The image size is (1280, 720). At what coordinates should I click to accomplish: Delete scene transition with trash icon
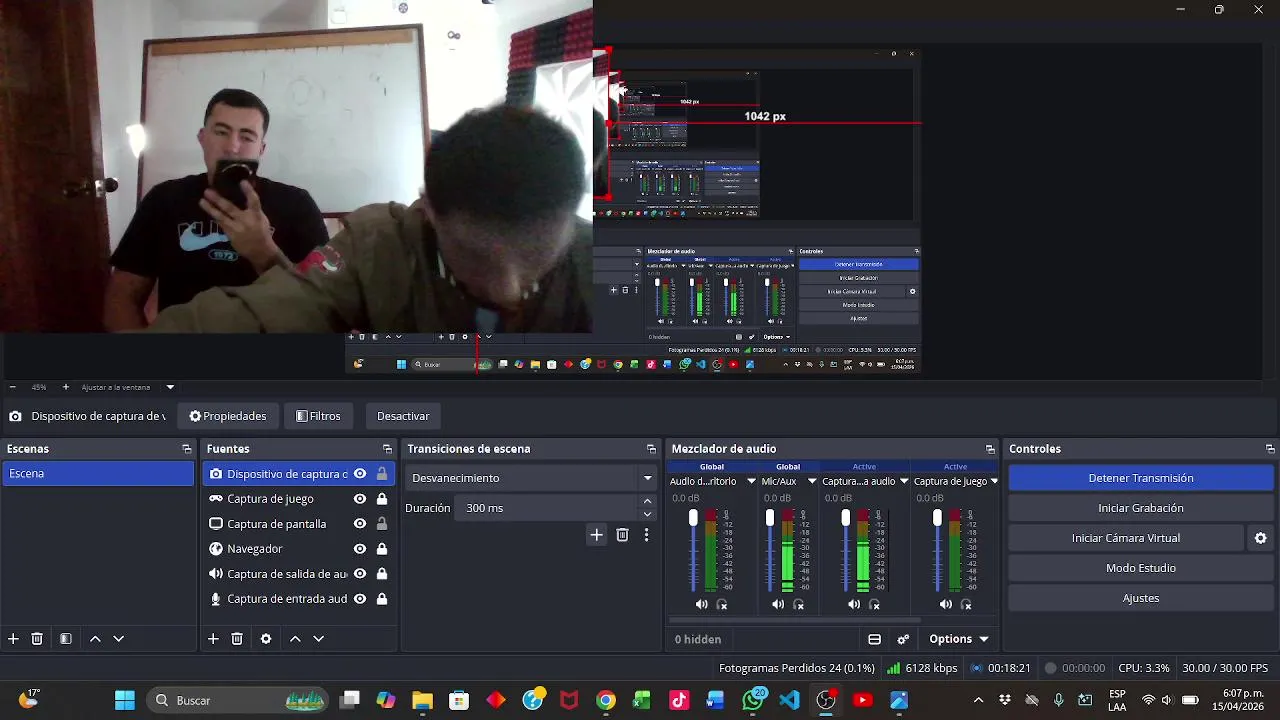click(622, 535)
